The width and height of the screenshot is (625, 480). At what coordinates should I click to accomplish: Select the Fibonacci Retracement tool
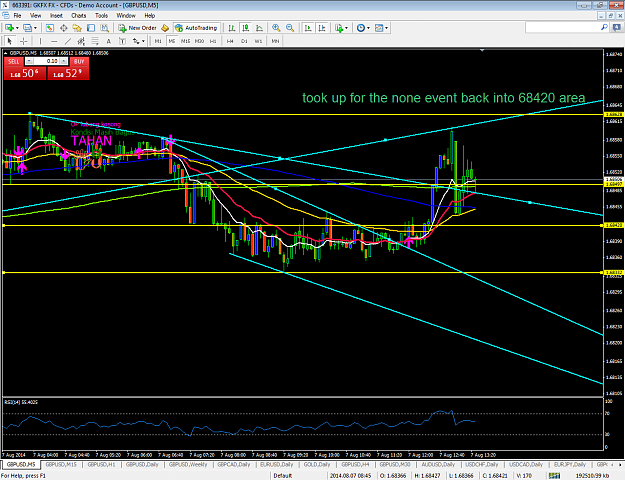pos(95,41)
